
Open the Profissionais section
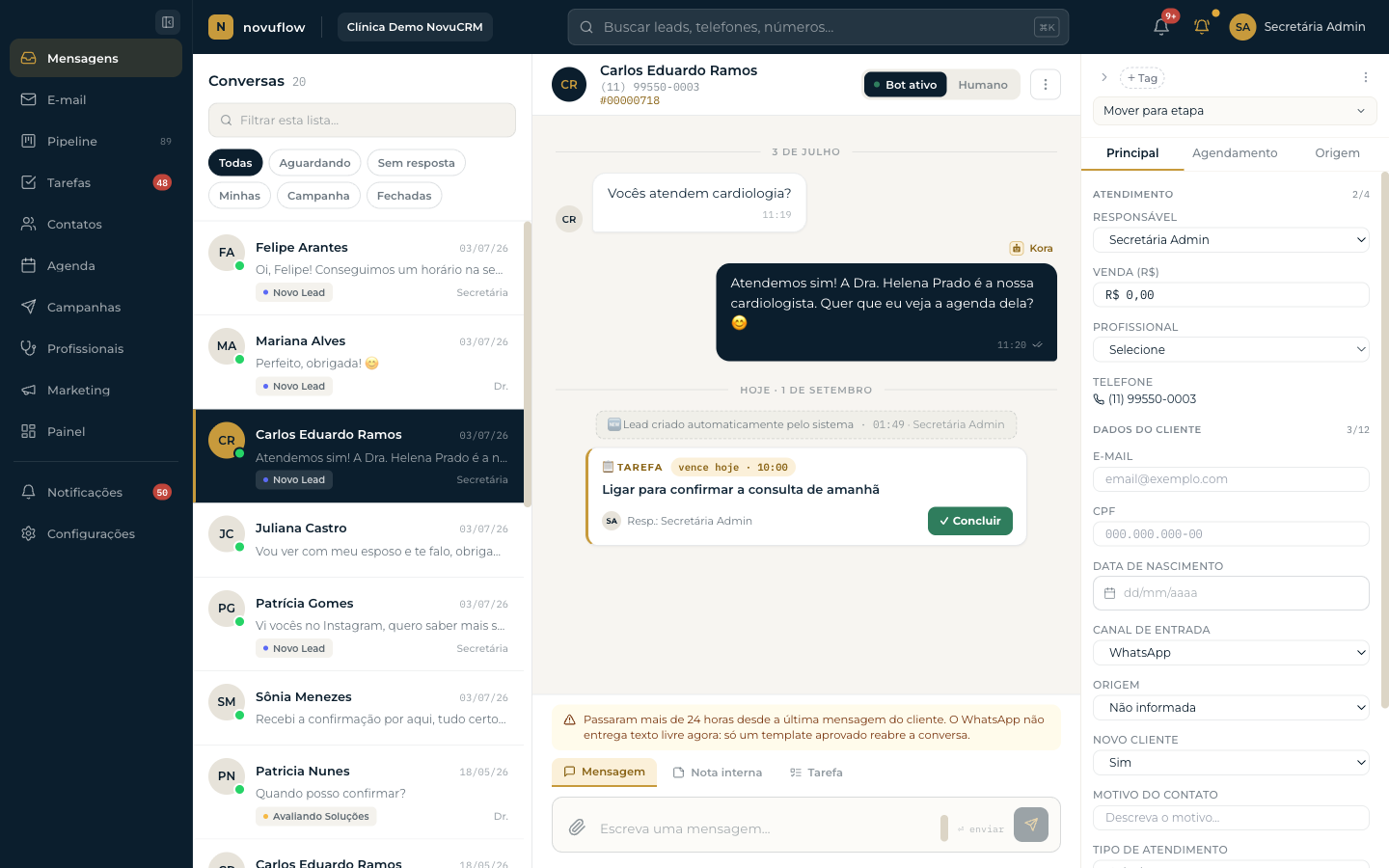(x=95, y=348)
